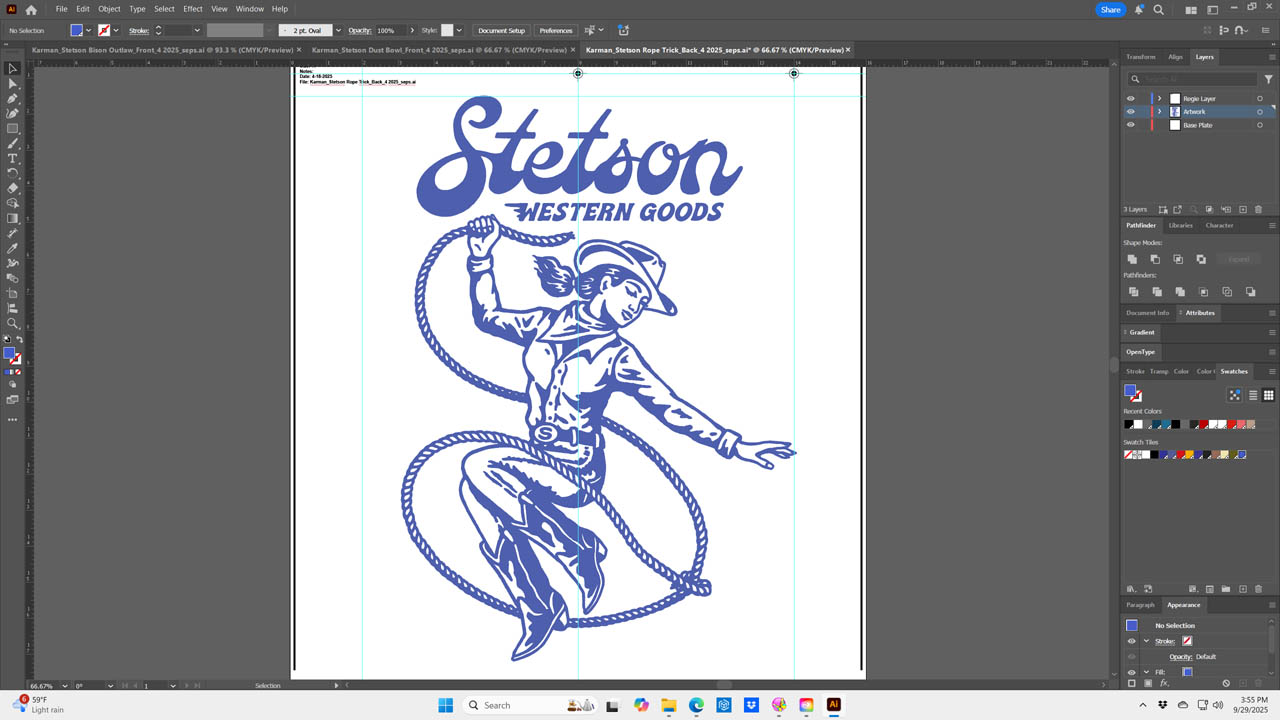This screenshot has width=1280, height=720.
Task: Activate the Zoom tool in toolbar
Action: 13,323
